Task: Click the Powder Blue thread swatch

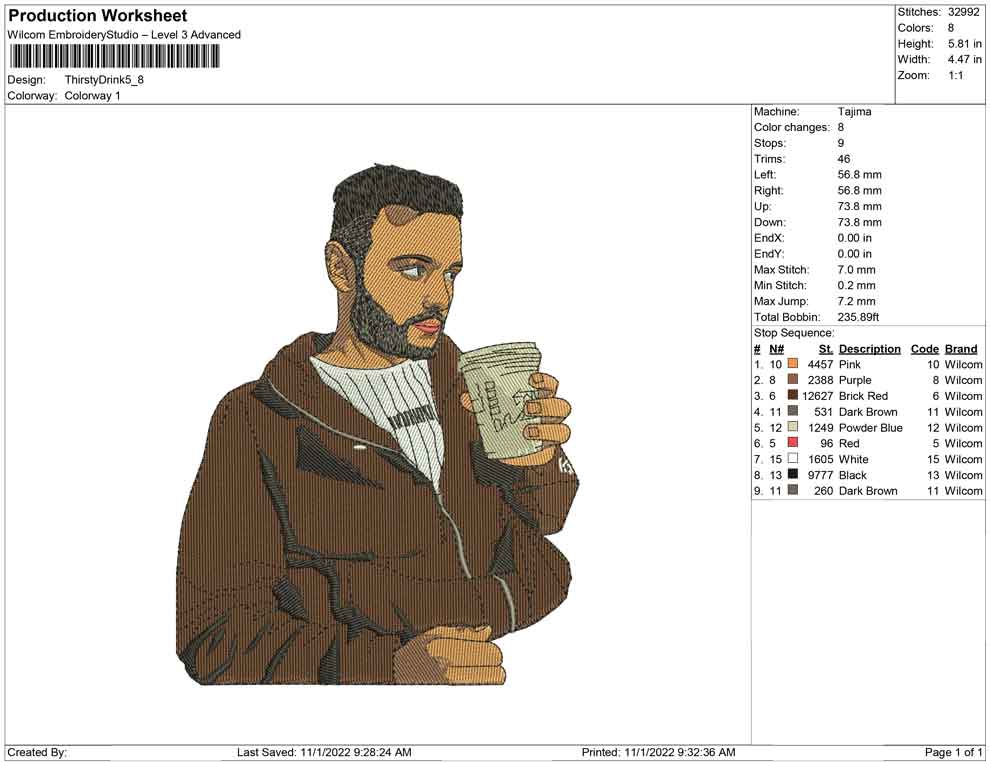Action: point(793,427)
